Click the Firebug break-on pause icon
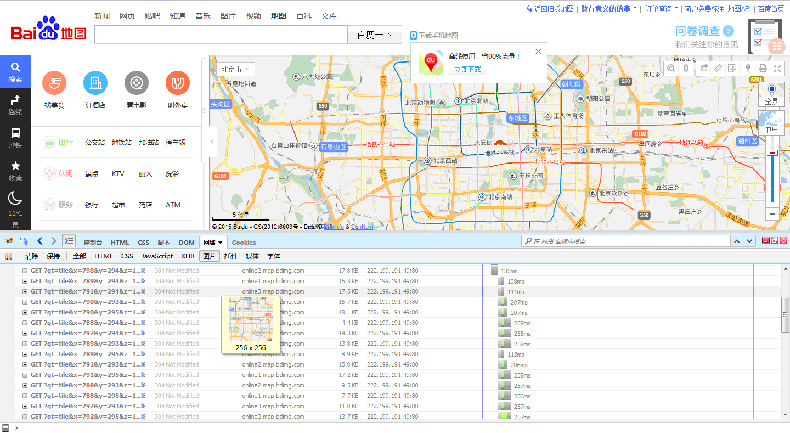The height and width of the screenshot is (433, 790). pos(9,256)
